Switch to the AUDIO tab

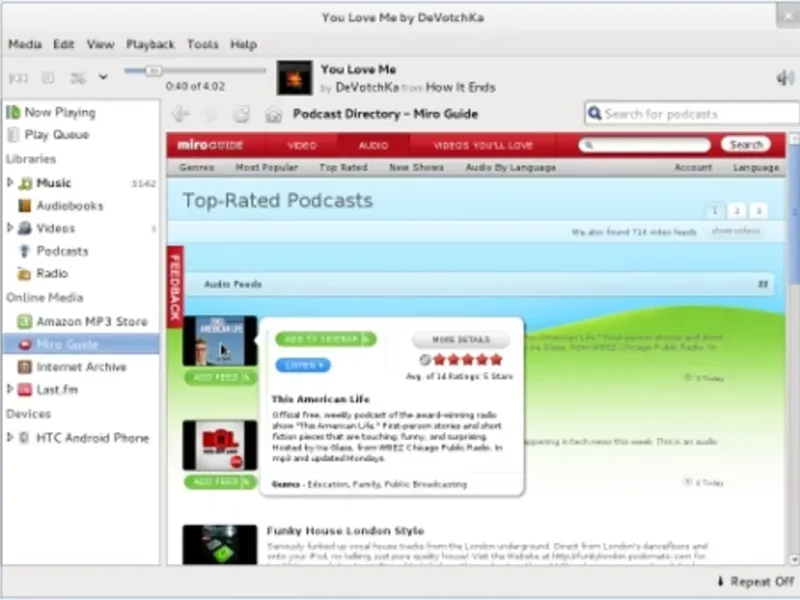(373, 145)
